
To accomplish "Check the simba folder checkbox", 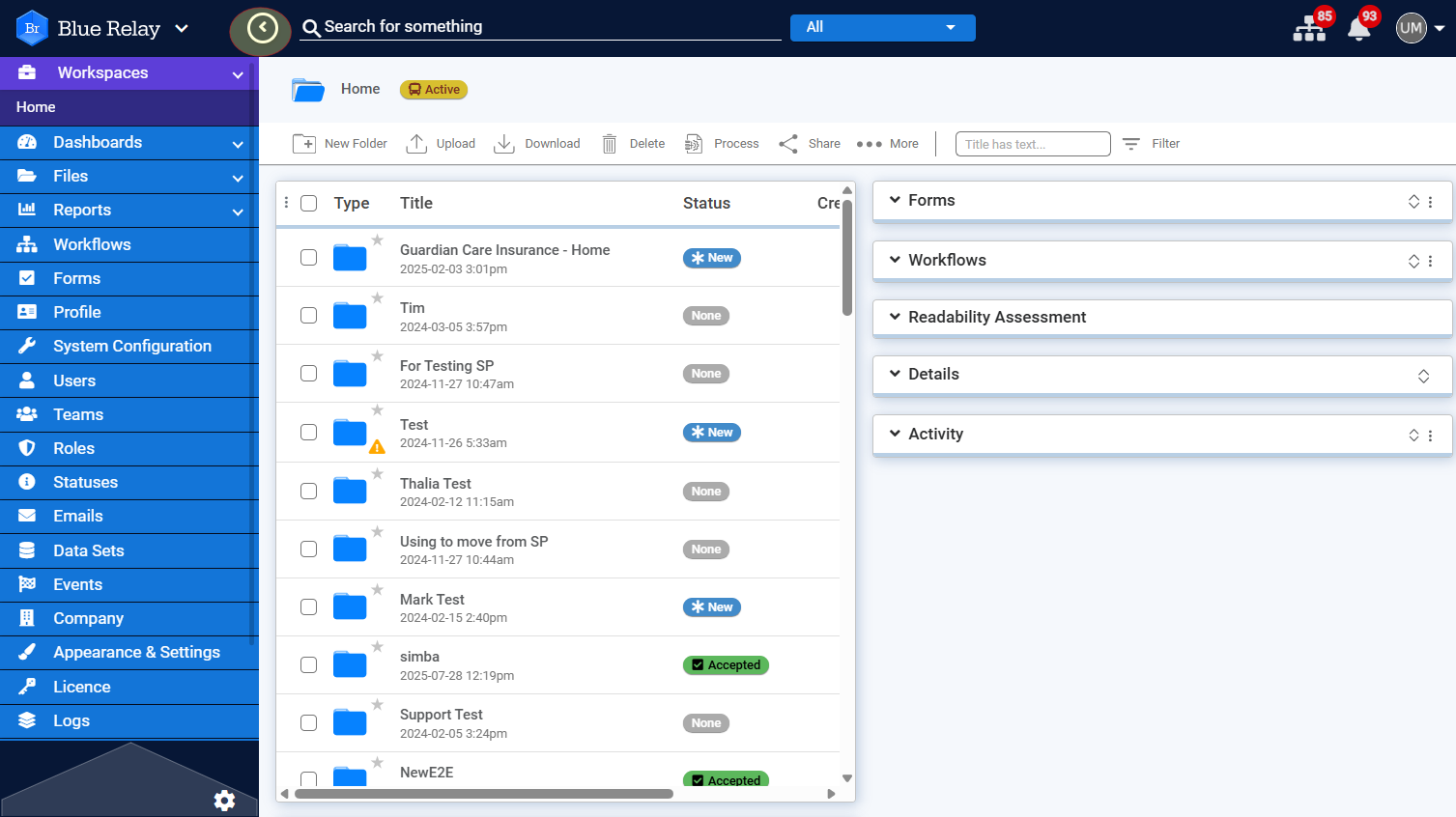I will (x=309, y=665).
